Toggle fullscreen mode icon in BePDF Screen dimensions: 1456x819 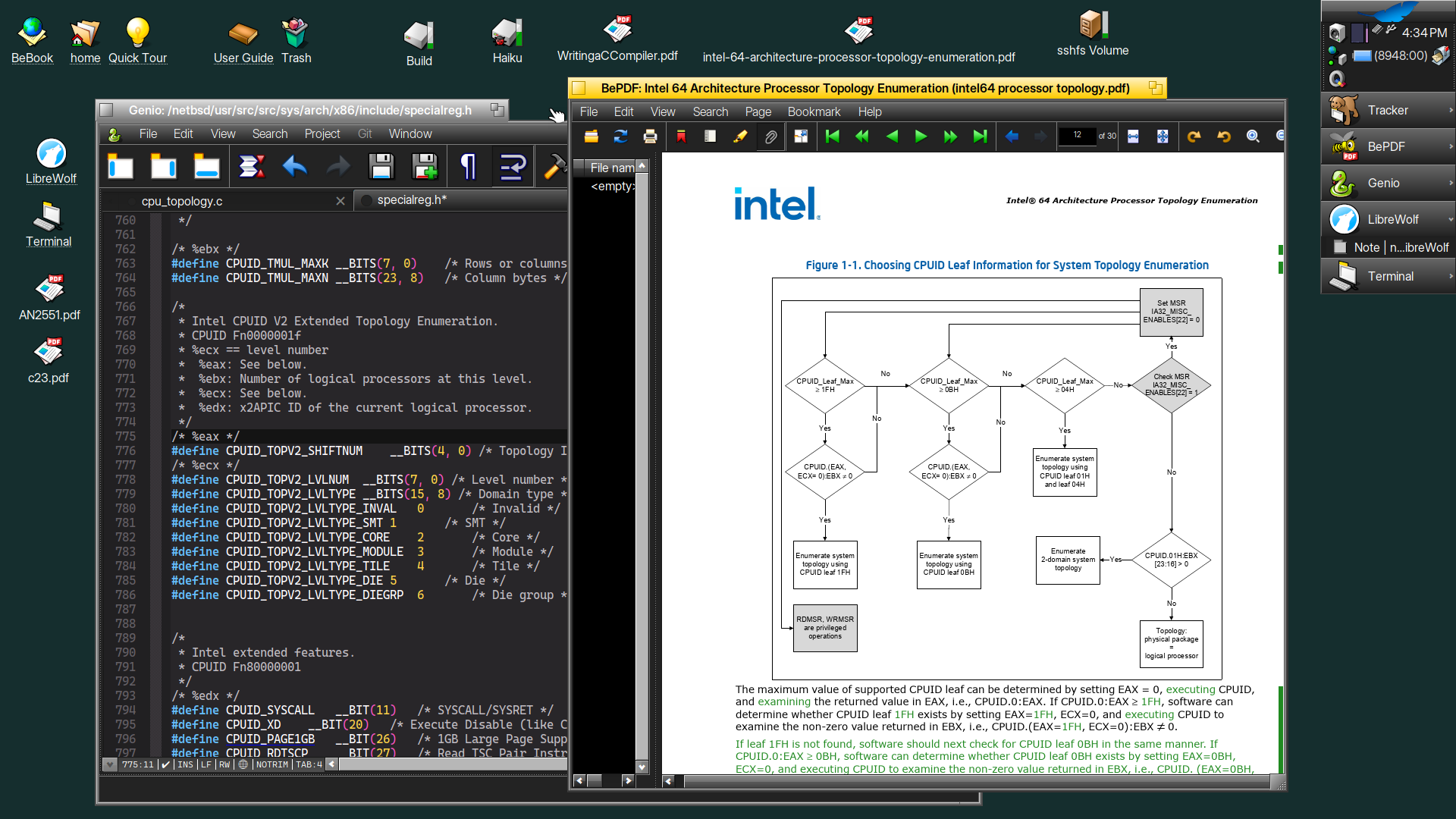(x=801, y=136)
